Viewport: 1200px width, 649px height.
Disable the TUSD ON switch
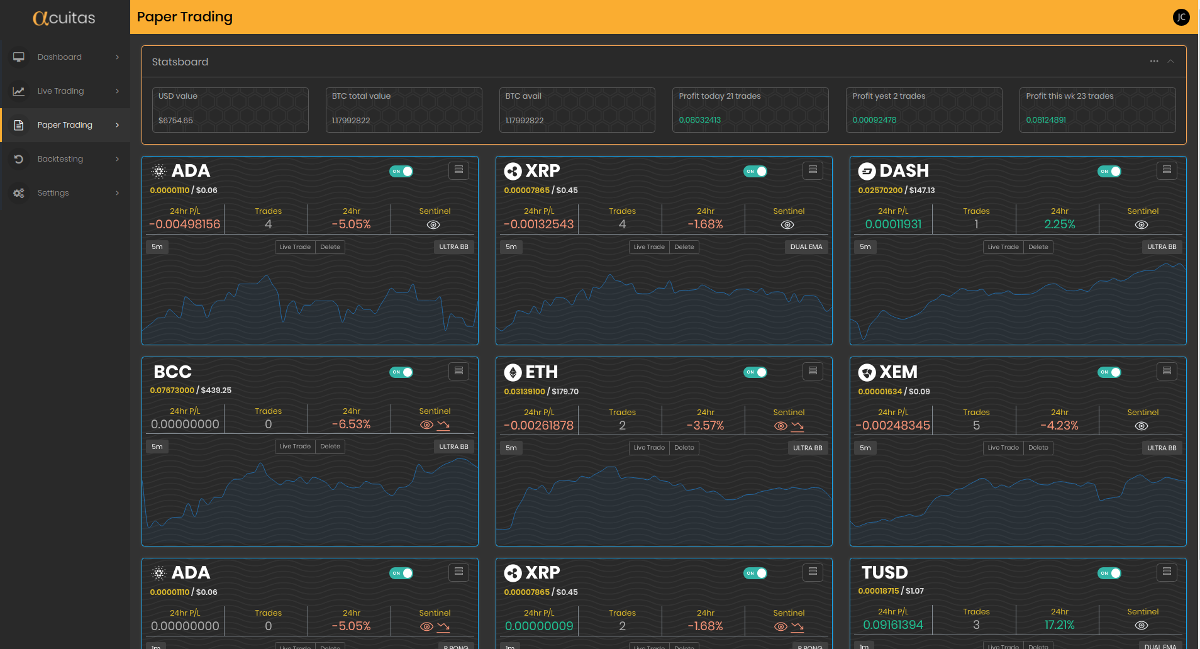1109,574
